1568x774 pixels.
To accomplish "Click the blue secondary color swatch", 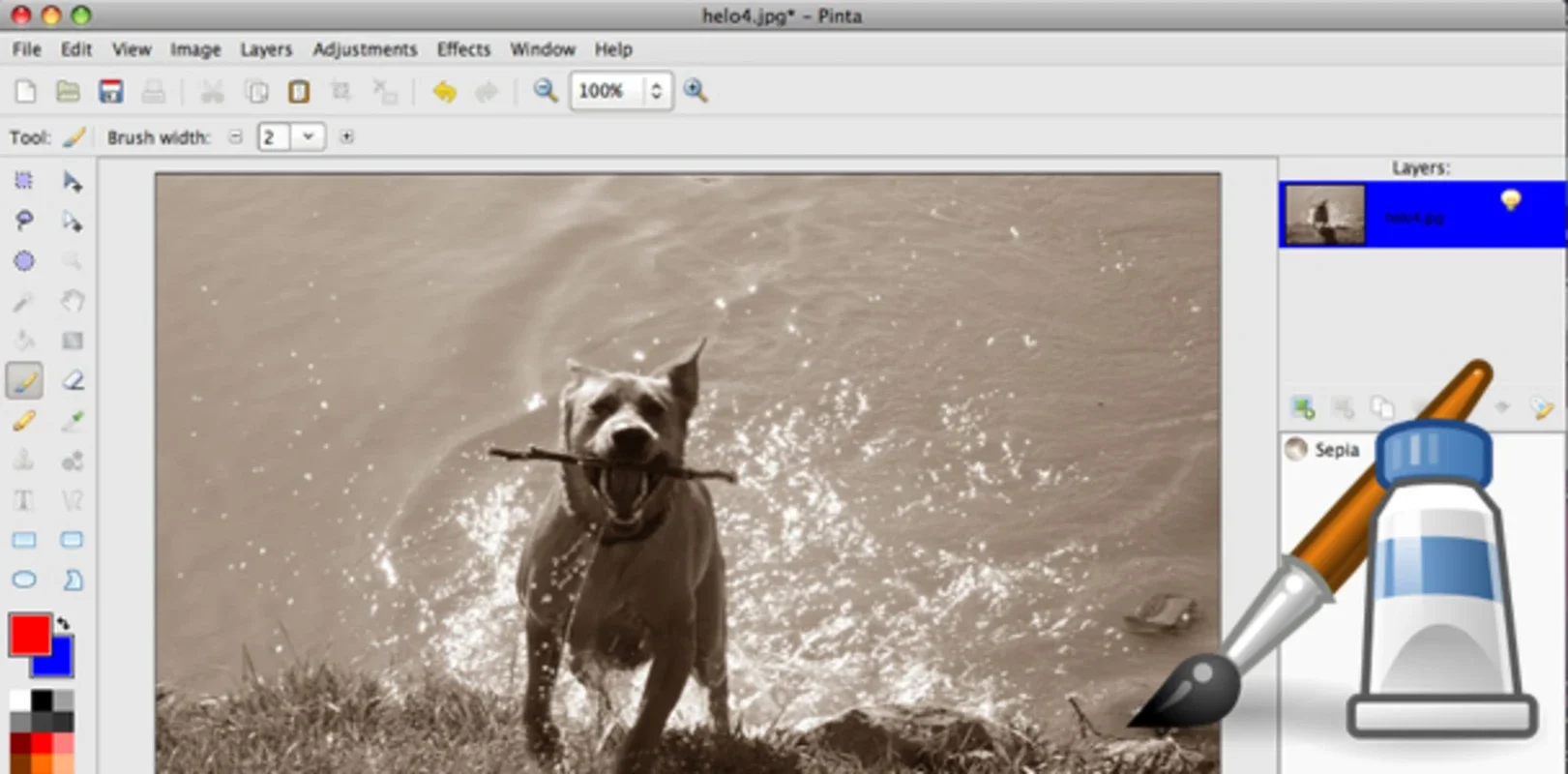I will click(x=58, y=661).
